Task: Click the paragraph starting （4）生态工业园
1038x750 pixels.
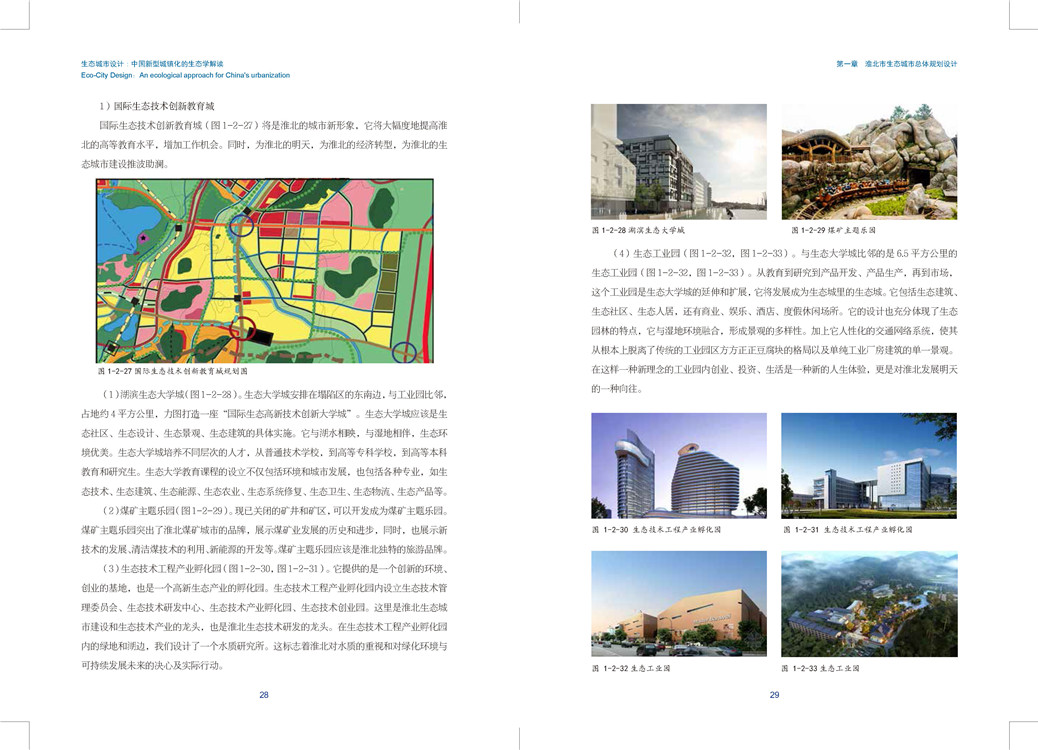Action: click(774, 320)
